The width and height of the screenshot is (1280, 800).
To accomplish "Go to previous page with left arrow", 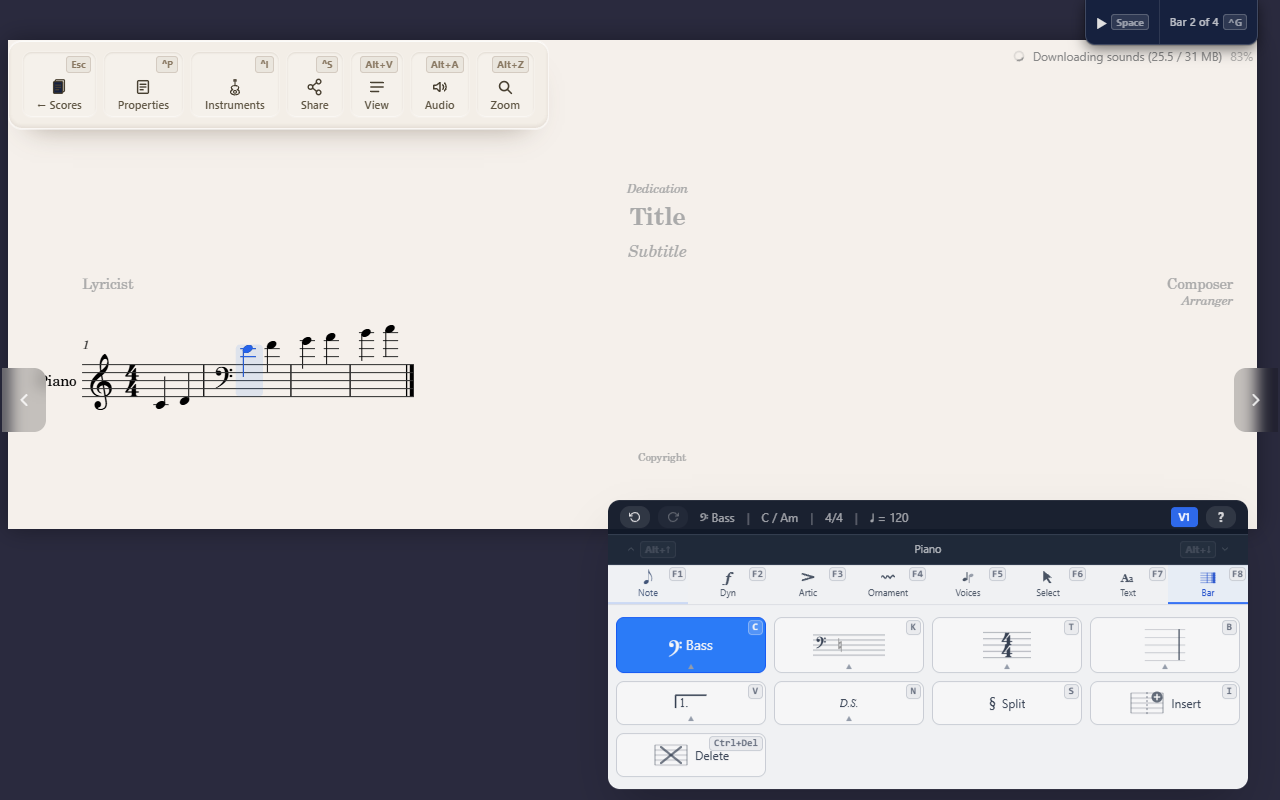I will click(24, 400).
